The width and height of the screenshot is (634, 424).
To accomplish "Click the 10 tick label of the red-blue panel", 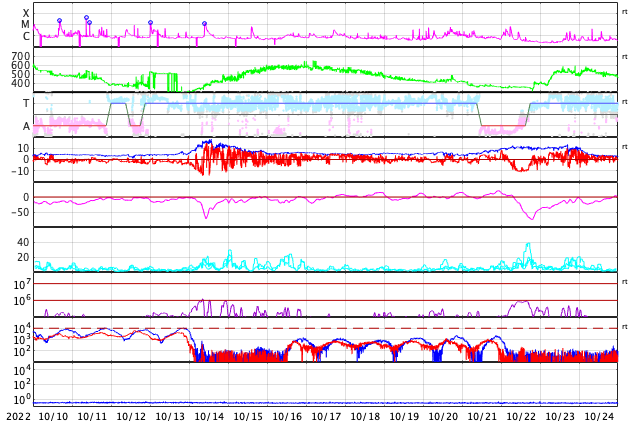I will [23, 148].
